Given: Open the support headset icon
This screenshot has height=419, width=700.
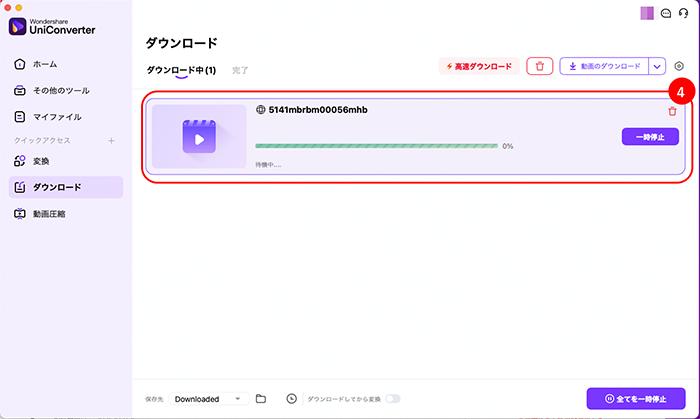Looking at the screenshot, I should point(681,12).
